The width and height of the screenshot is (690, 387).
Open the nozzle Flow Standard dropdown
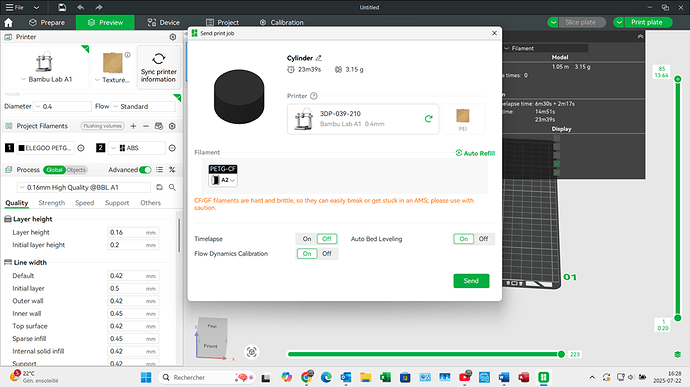143,107
